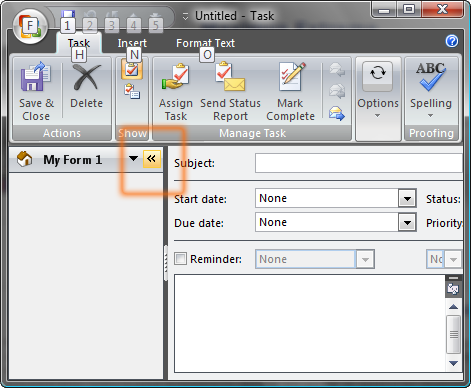This screenshot has height=388, width=471.
Task: Click the Delete X icon
Action: (87, 77)
